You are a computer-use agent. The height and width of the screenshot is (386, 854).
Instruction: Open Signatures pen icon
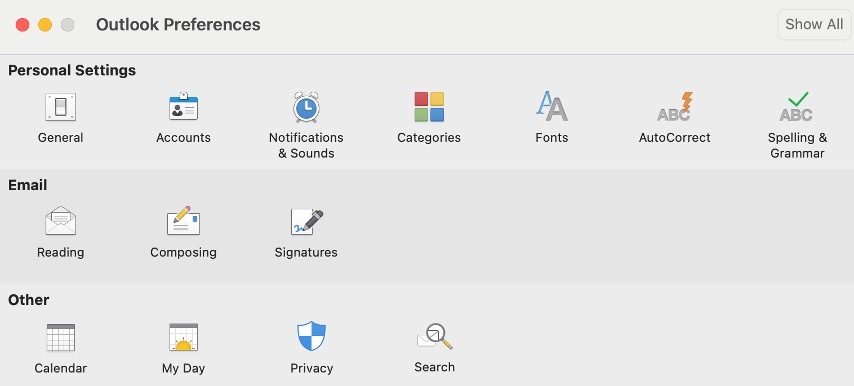coord(307,222)
